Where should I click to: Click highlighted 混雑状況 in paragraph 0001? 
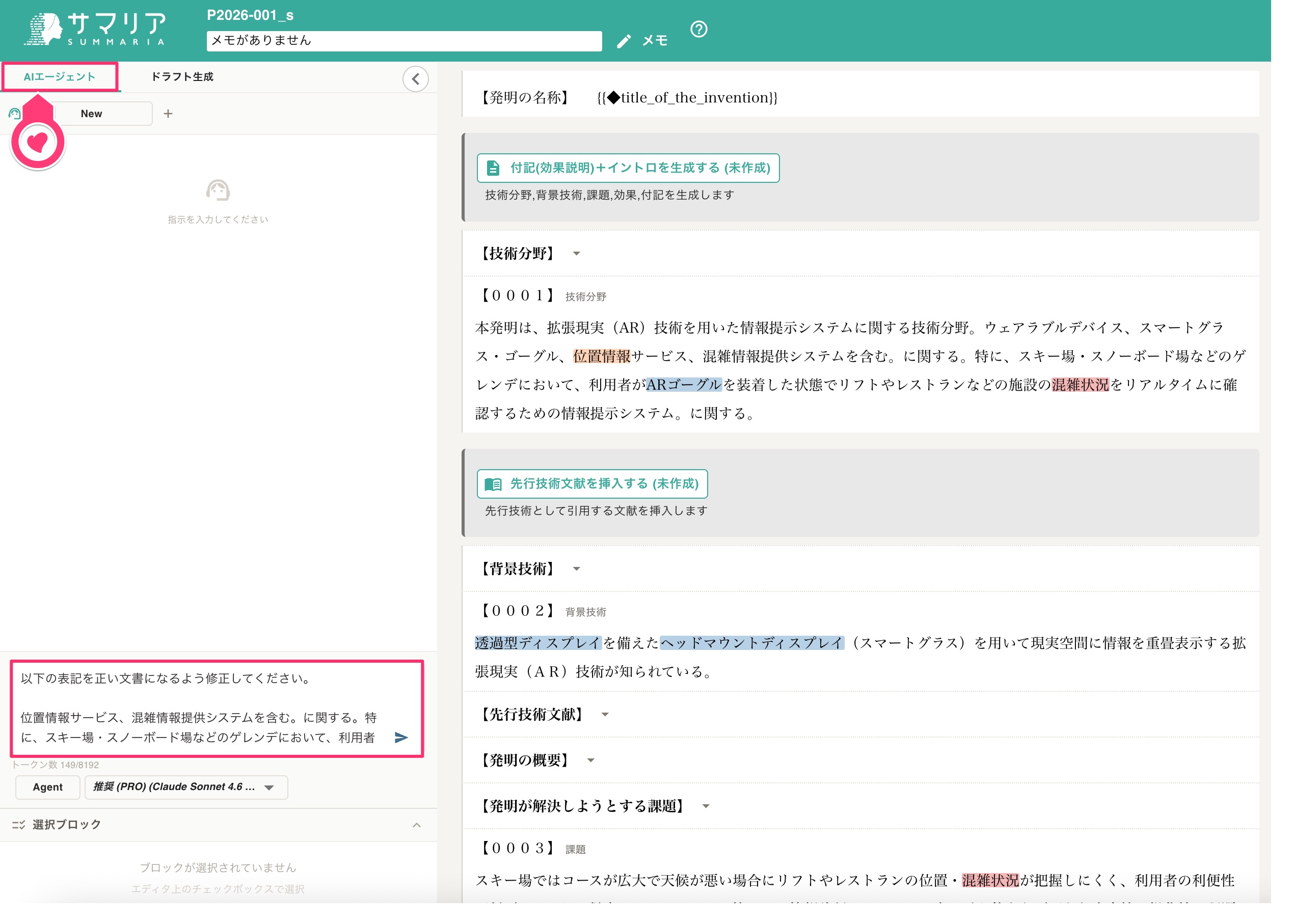click(1081, 385)
